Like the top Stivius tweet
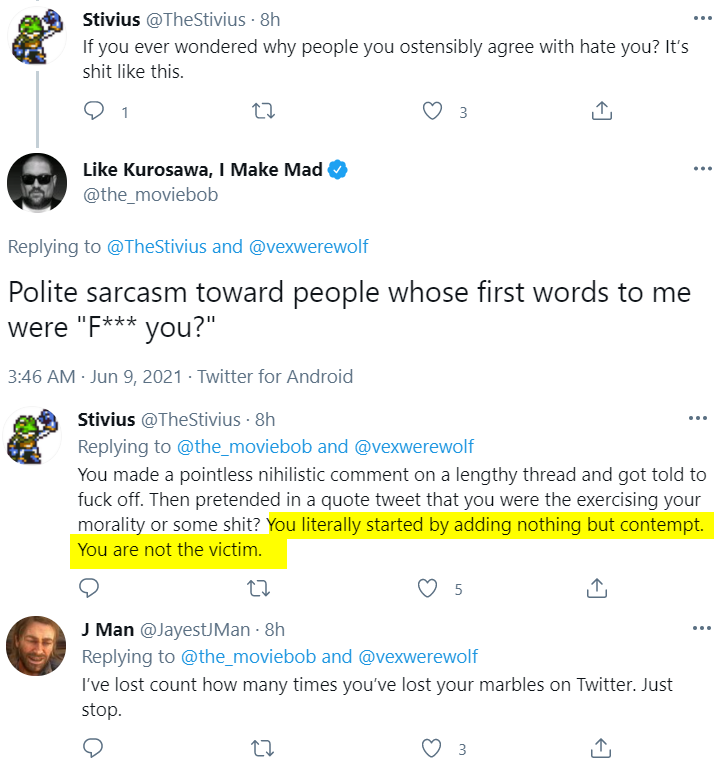Screen dimensions: 720x765 pyautogui.click(x=432, y=111)
